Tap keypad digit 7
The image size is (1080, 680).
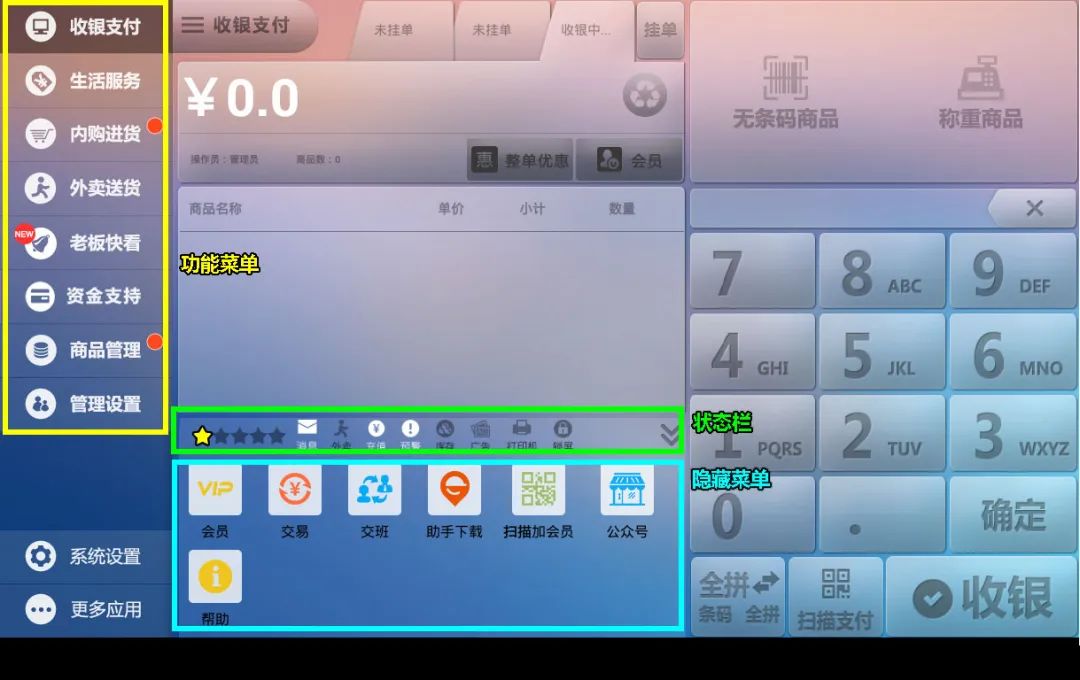click(x=753, y=271)
